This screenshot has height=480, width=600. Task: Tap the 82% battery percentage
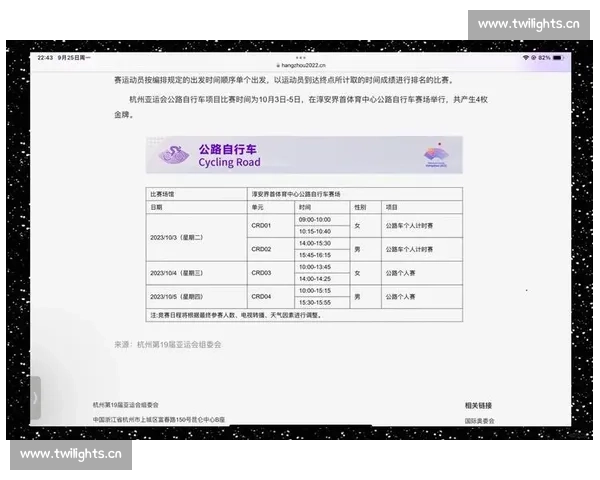pyautogui.click(x=544, y=58)
